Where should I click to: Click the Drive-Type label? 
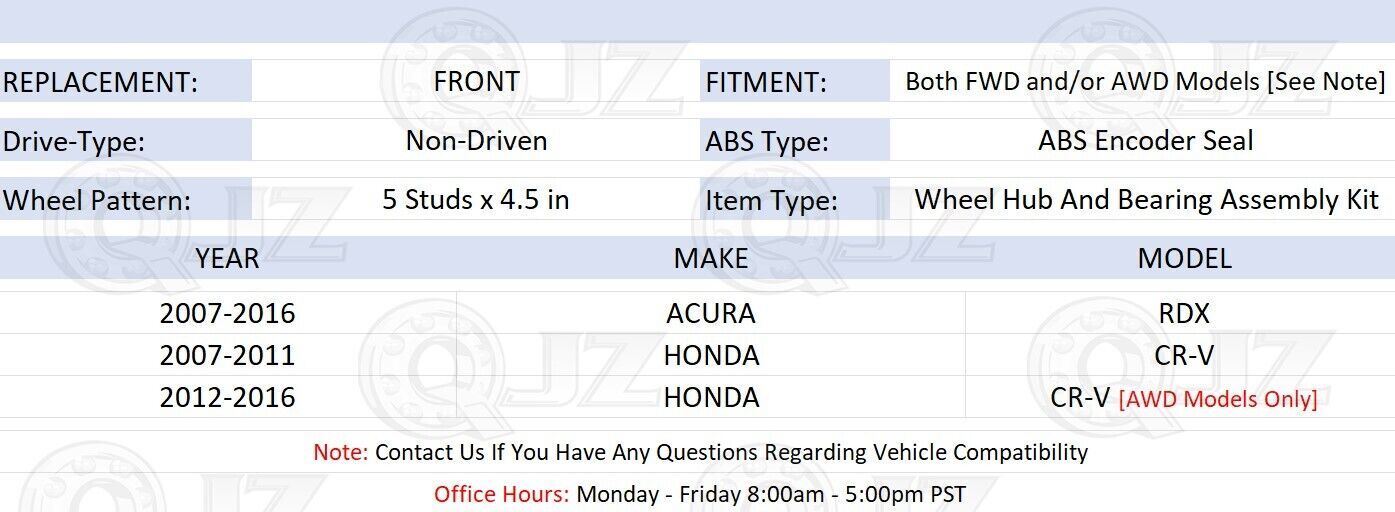pyautogui.click(x=74, y=141)
